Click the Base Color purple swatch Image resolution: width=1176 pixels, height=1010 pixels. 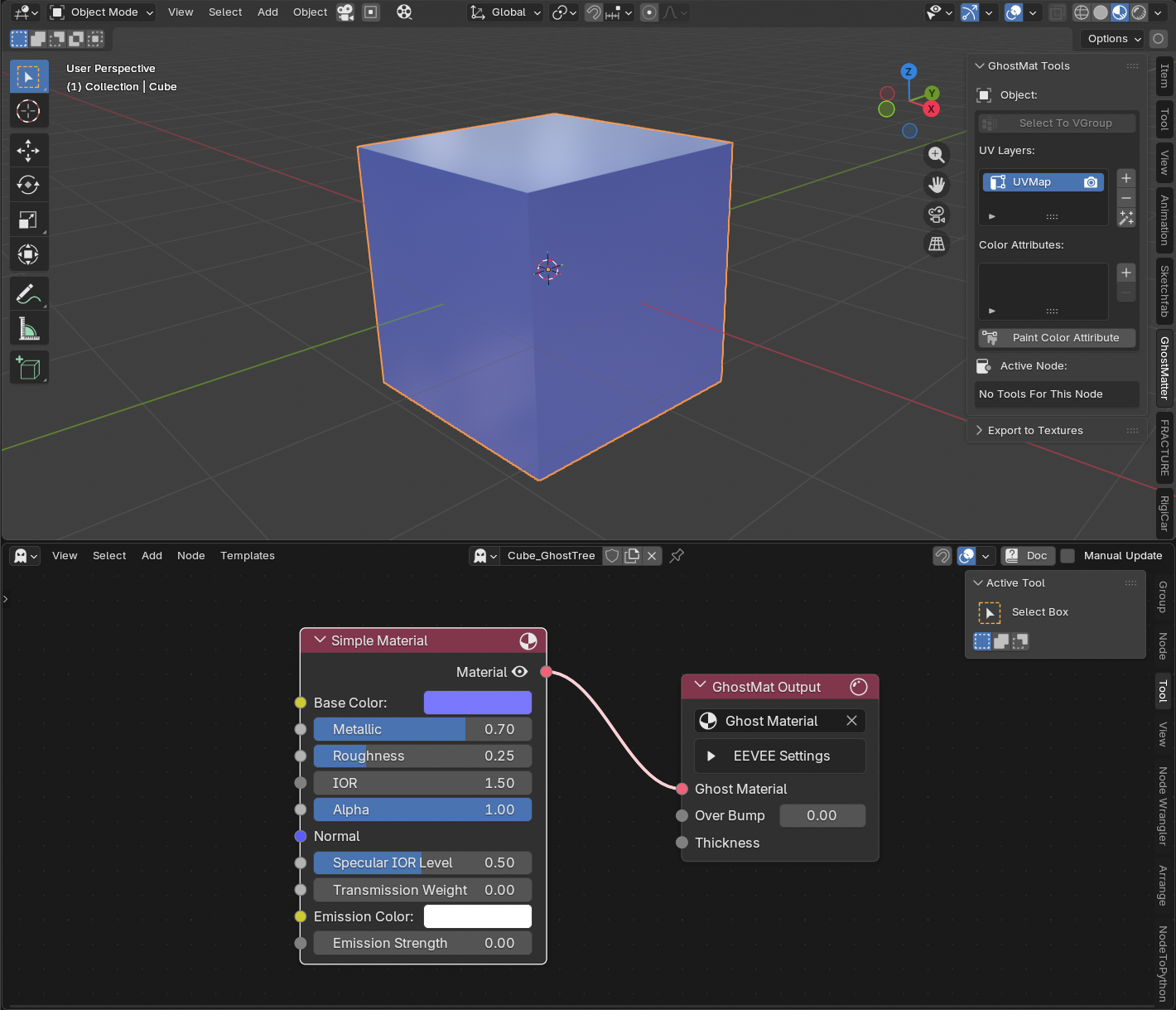pos(477,703)
